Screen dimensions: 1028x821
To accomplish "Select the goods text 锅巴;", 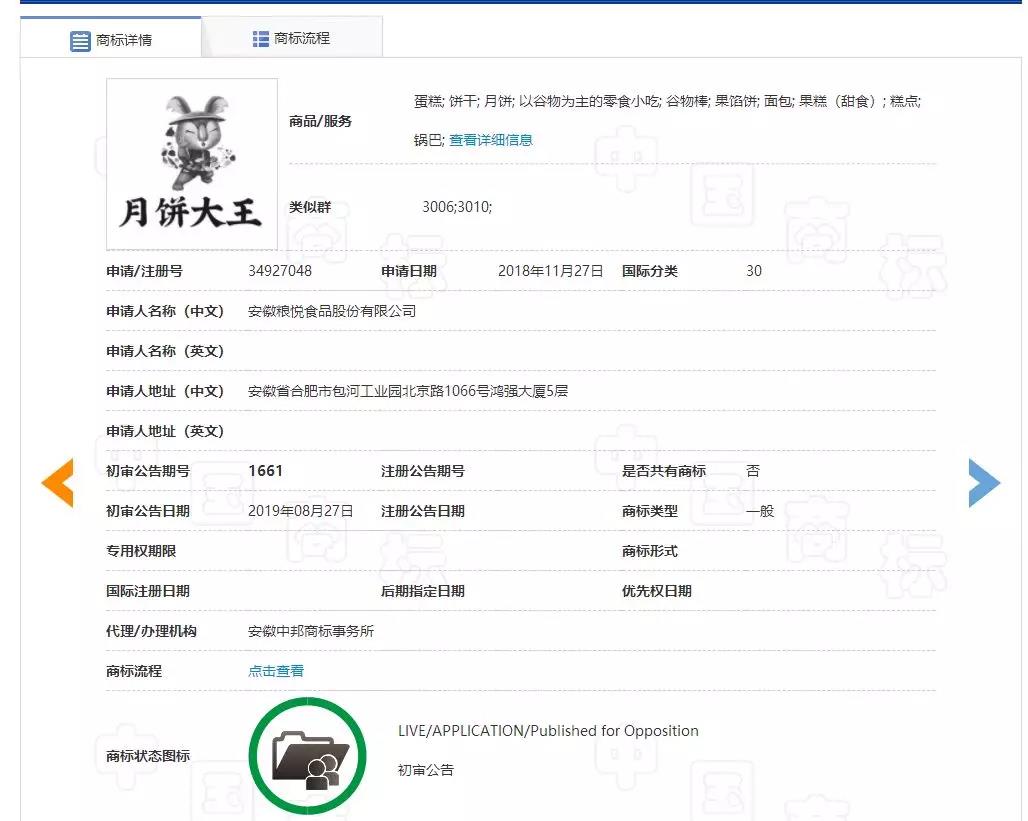I will point(429,140).
